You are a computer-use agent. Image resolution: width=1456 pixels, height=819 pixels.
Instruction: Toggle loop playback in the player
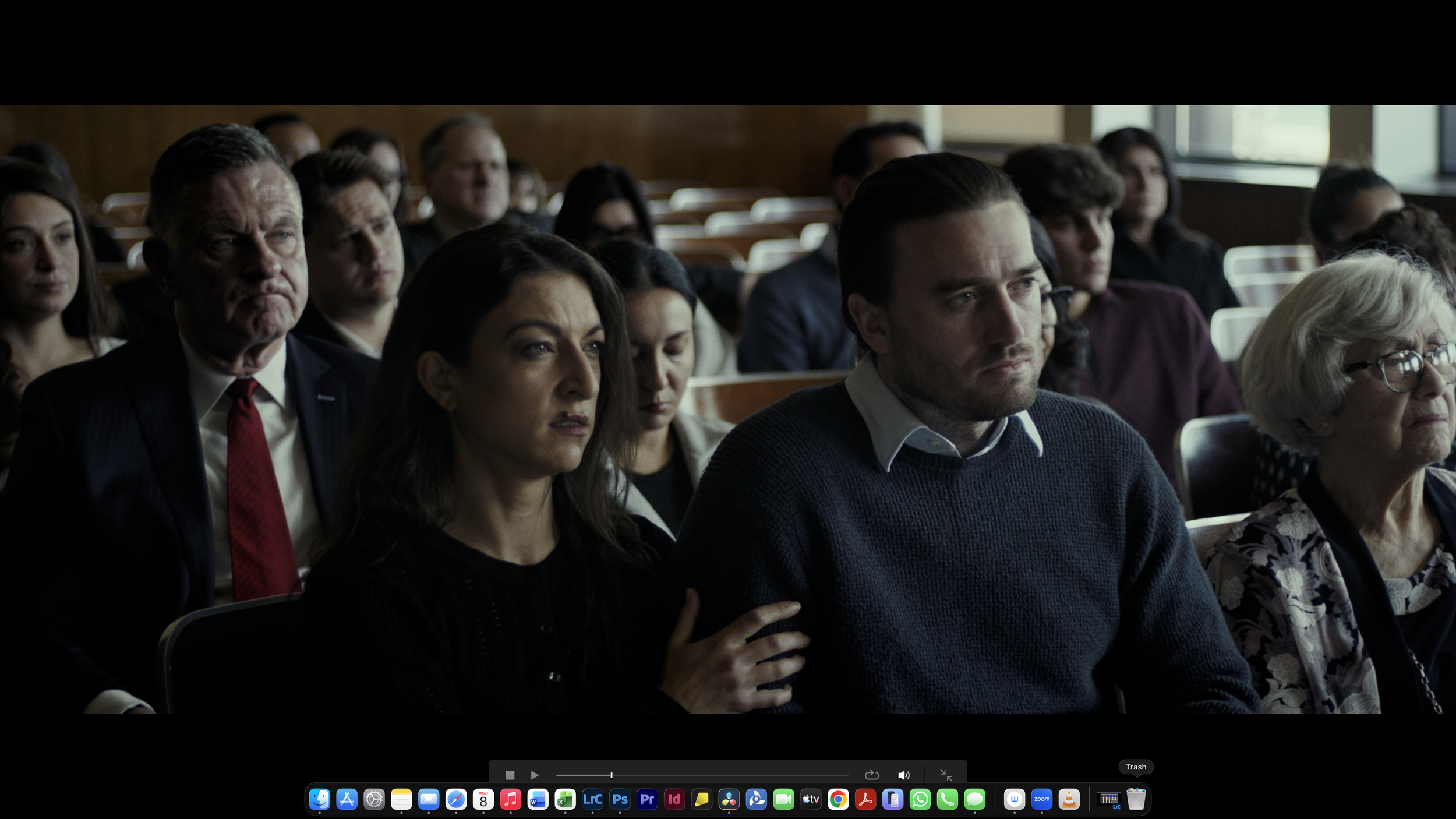[x=871, y=775]
